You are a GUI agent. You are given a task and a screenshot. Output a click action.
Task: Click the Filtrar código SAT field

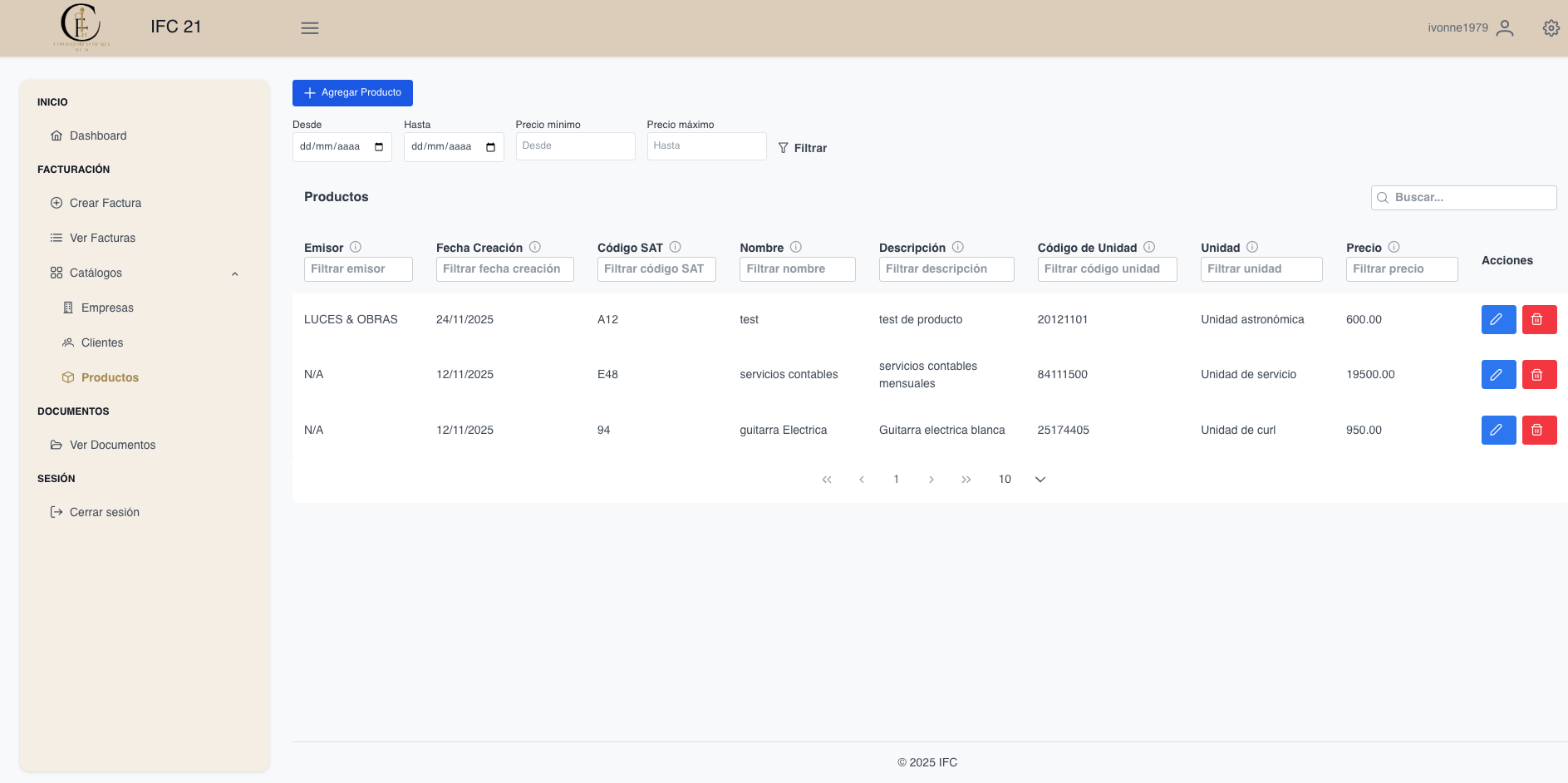coord(656,269)
